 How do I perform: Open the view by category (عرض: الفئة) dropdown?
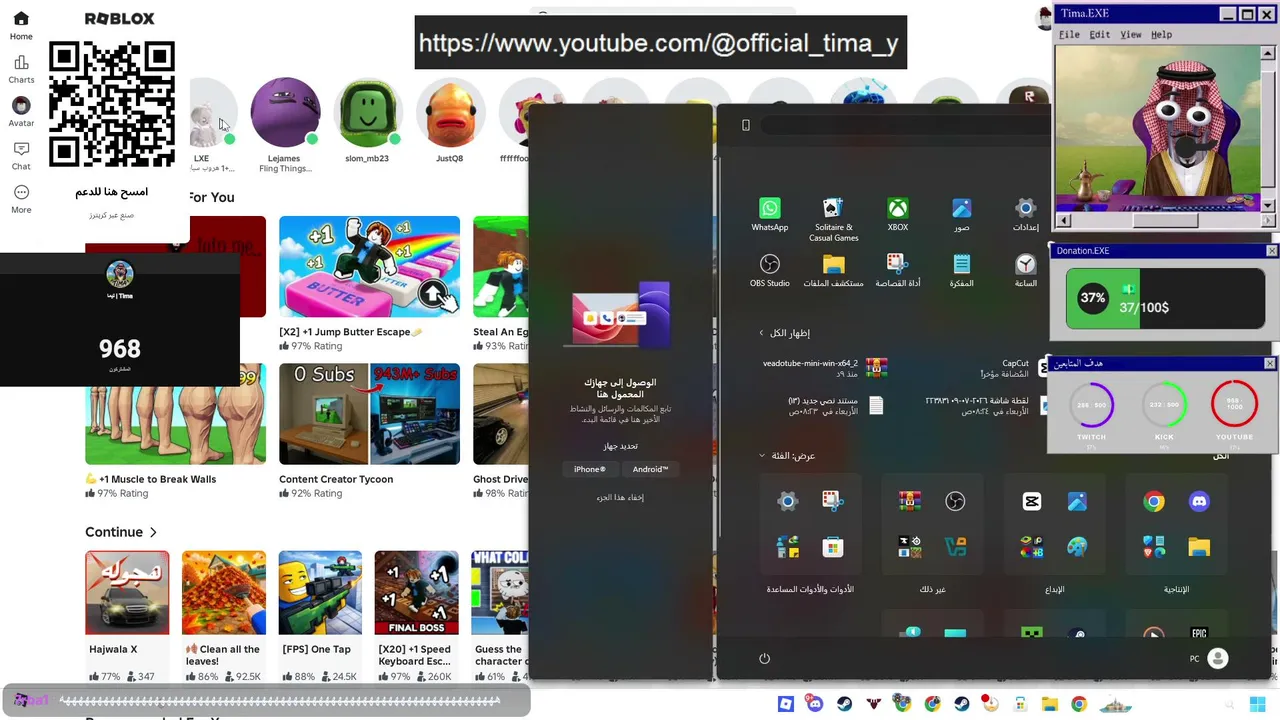pos(787,456)
